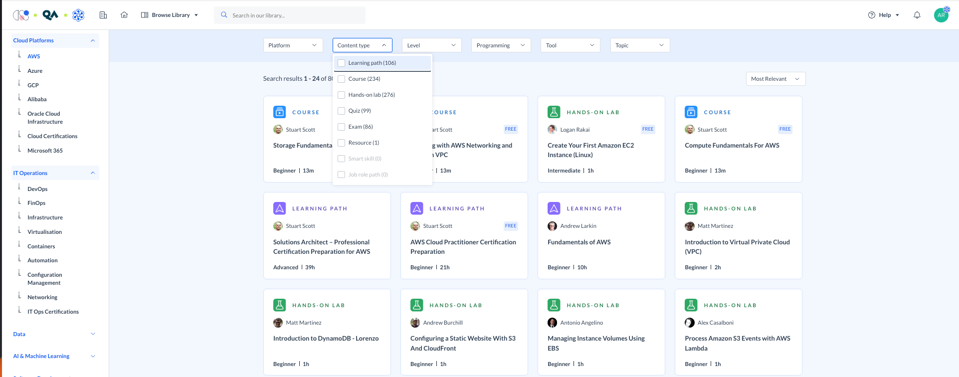Open the user avatar profile icon
Screen dimensions: 959x377
(941, 15)
